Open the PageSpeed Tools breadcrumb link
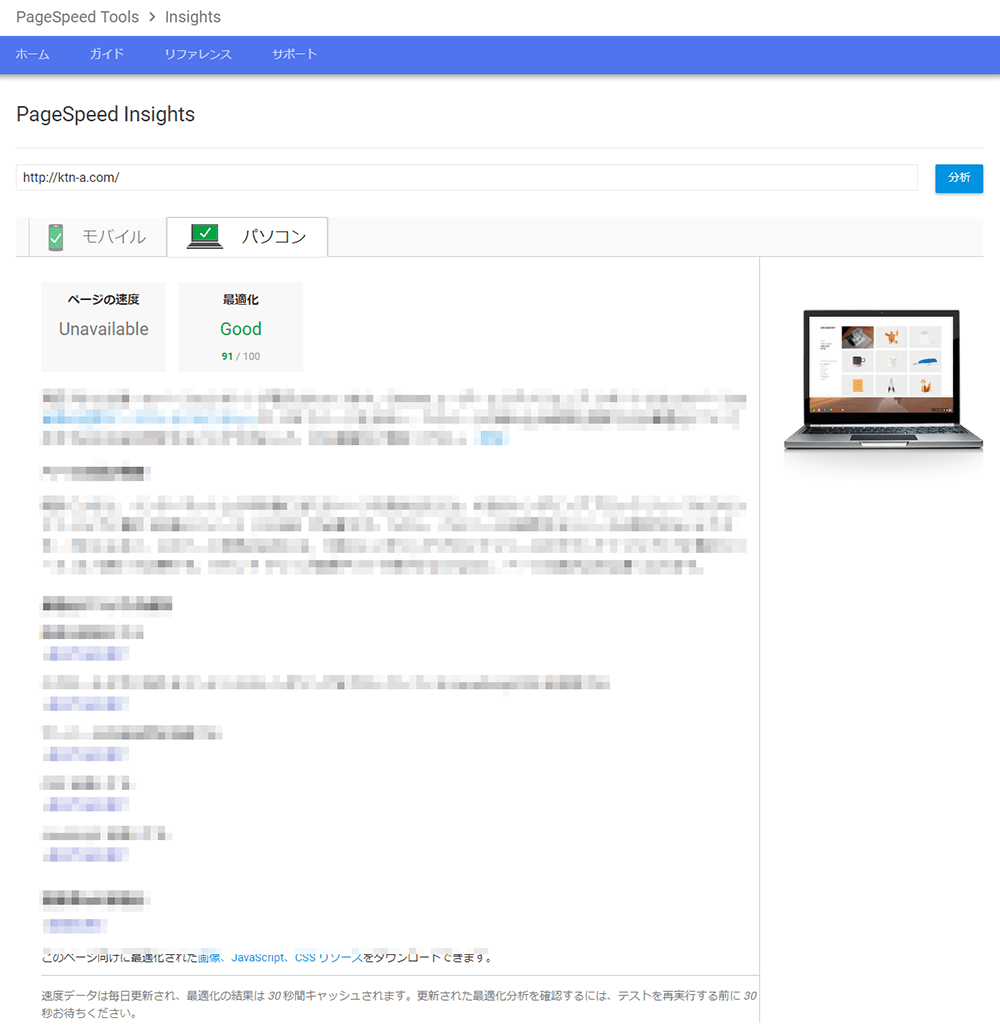Image resolution: width=1000 pixels, height=1030 pixels. (78, 17)
